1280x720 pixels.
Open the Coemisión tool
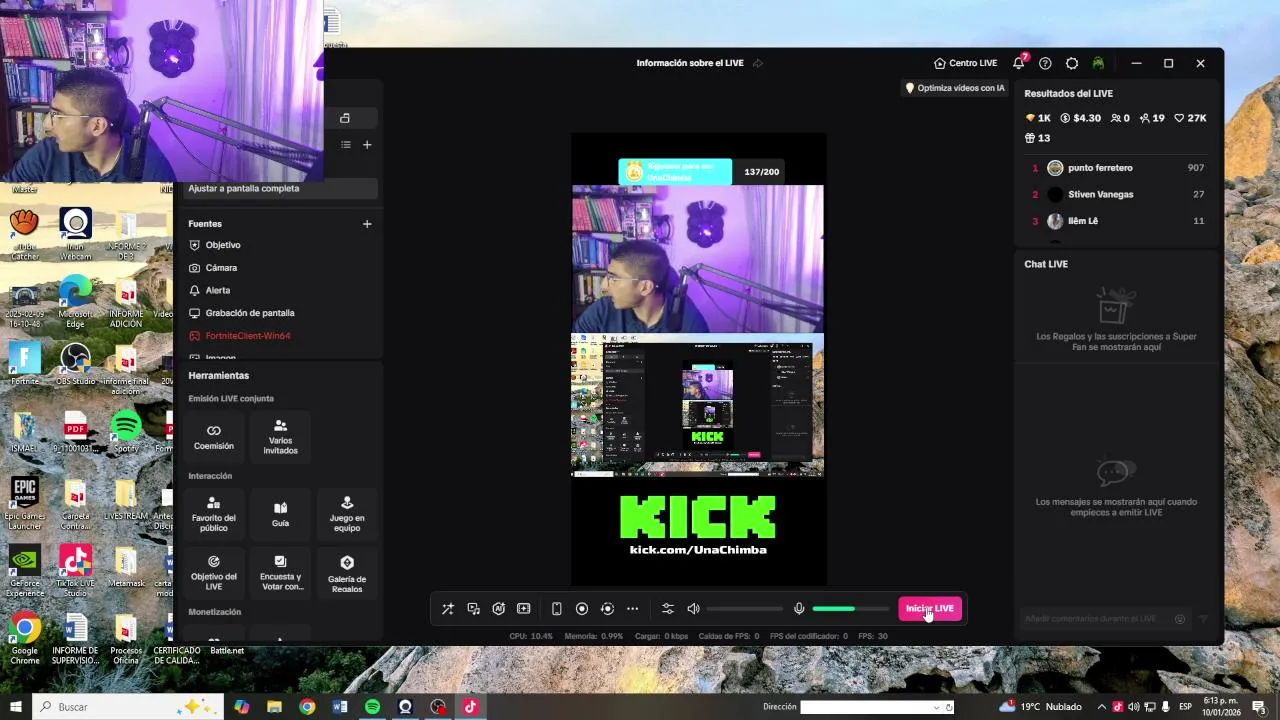(214, 437)
